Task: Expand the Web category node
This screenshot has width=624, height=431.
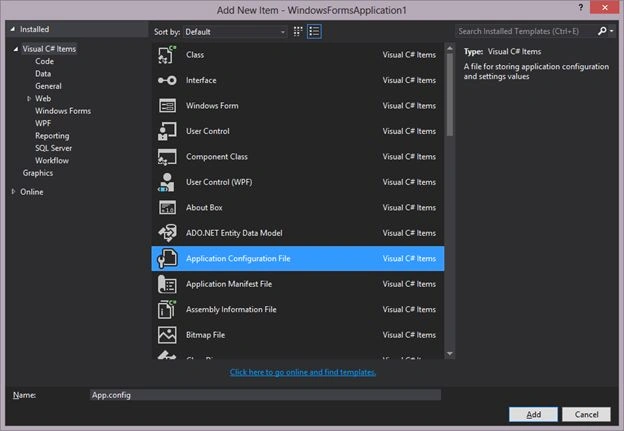Action: [29, 99]
